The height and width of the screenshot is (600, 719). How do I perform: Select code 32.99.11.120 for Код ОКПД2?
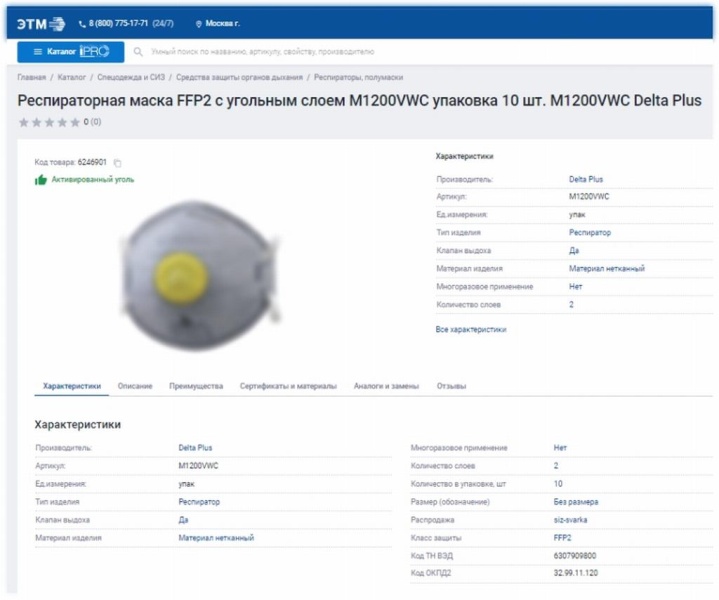(575, 573)
